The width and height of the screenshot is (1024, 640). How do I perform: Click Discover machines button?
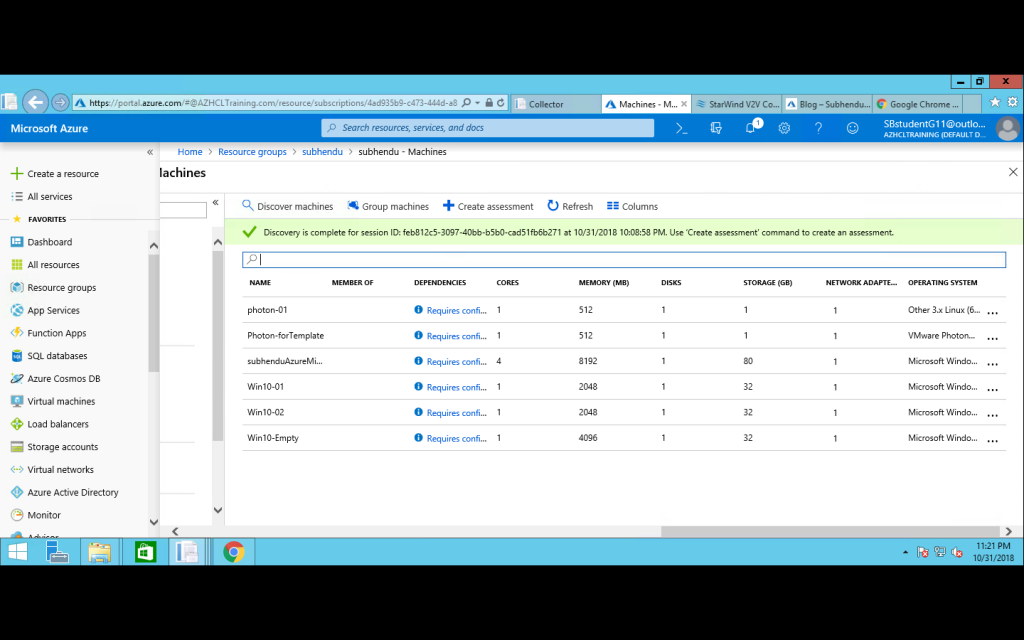[287, 206]
